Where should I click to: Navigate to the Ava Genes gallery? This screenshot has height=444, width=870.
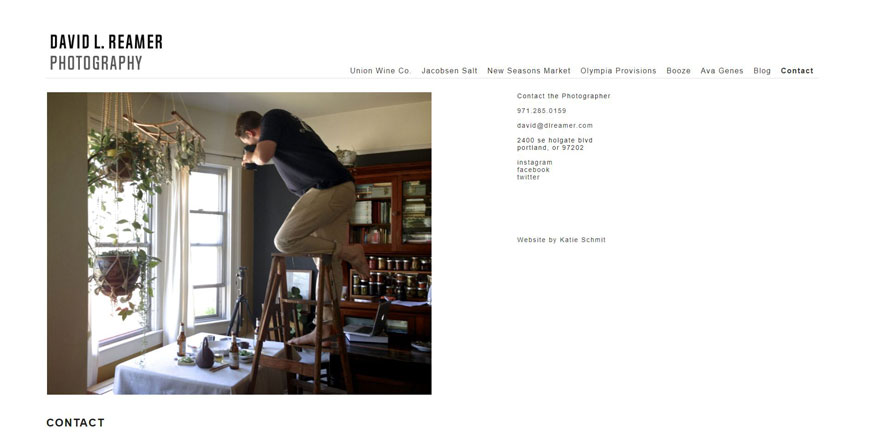coord(721,71)
